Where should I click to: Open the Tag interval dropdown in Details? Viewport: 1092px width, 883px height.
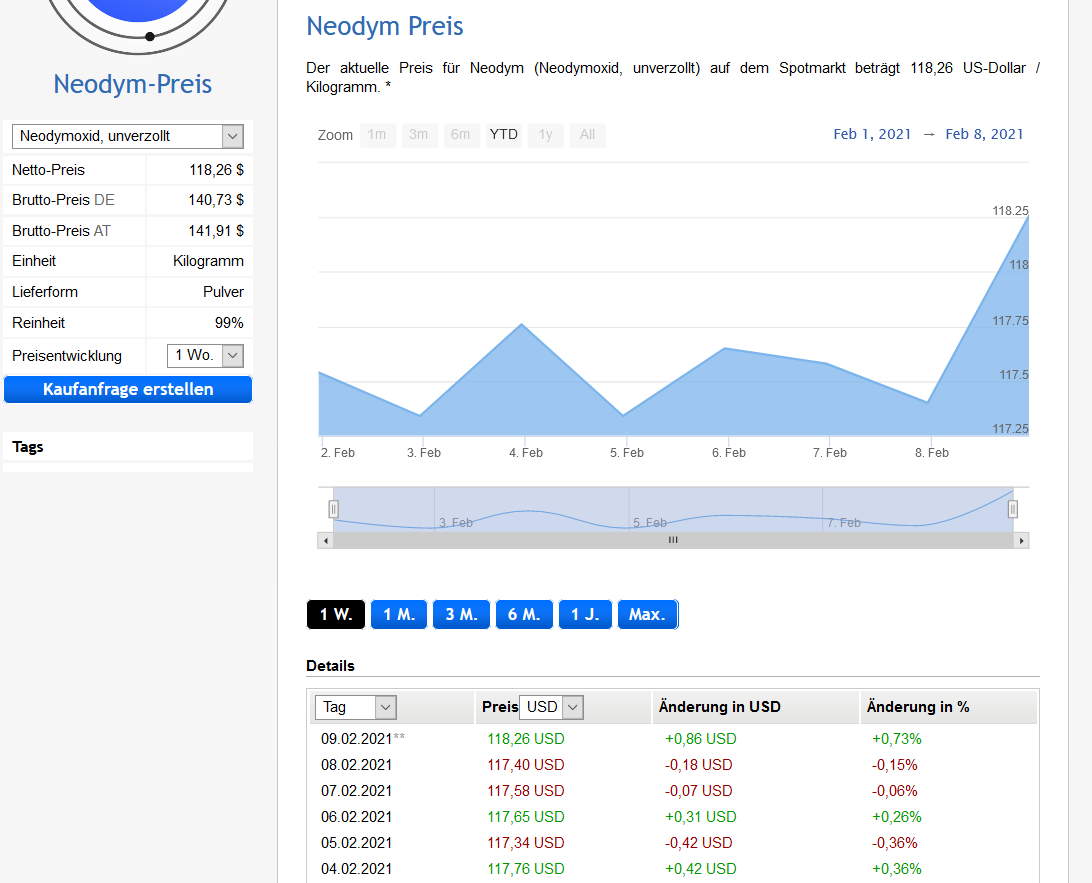click(x=356, y=708)
